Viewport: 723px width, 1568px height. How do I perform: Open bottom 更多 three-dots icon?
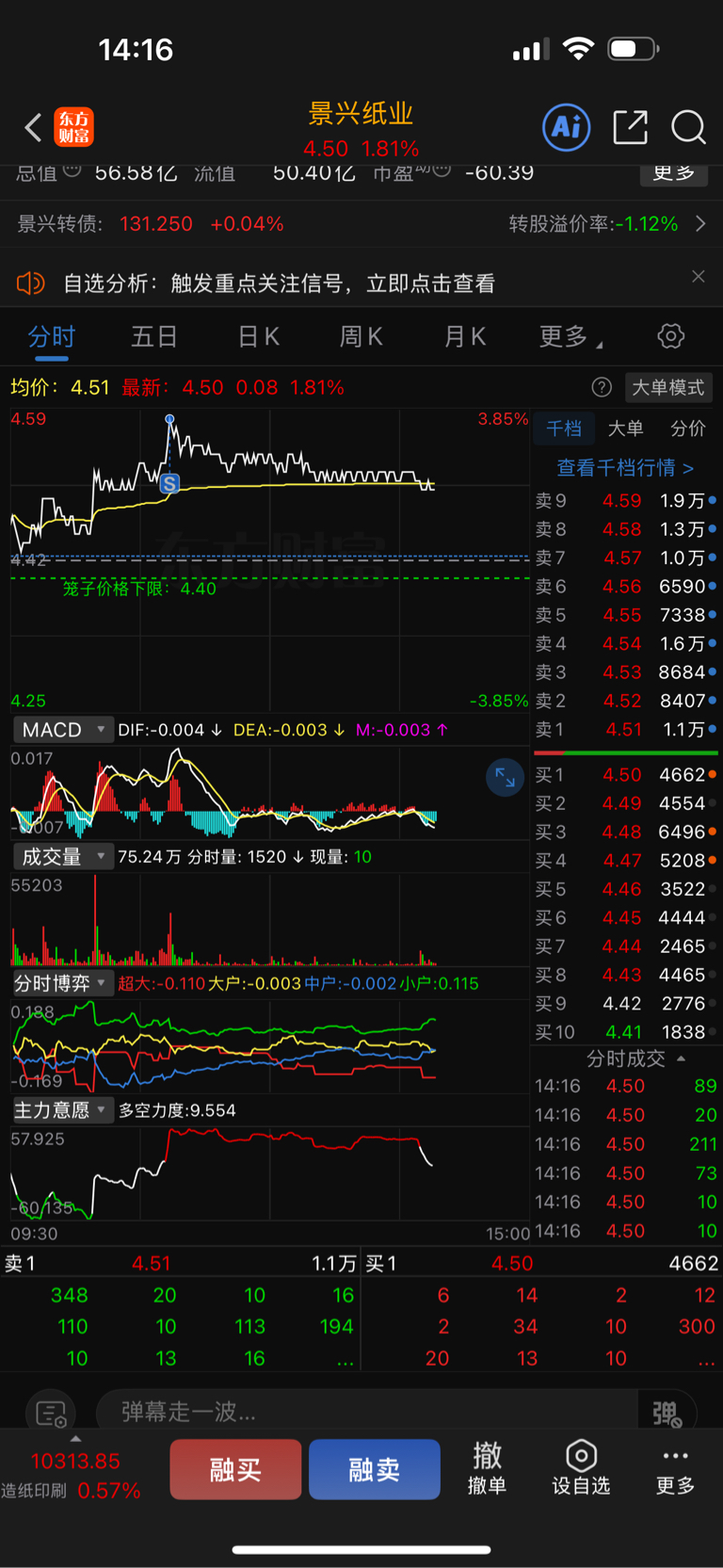tap(675, 1468)
